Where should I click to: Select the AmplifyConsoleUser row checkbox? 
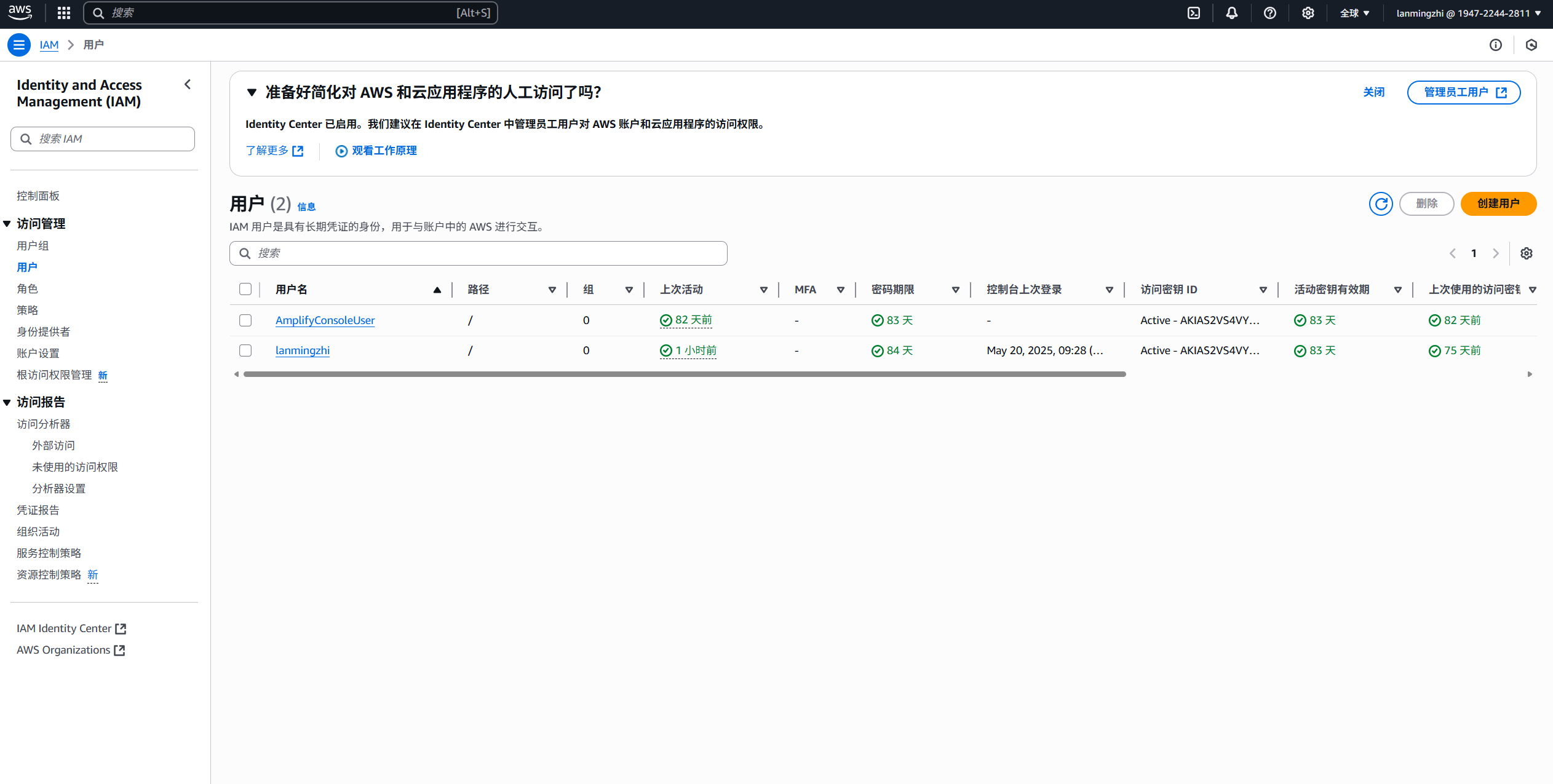tap(245, 320)
